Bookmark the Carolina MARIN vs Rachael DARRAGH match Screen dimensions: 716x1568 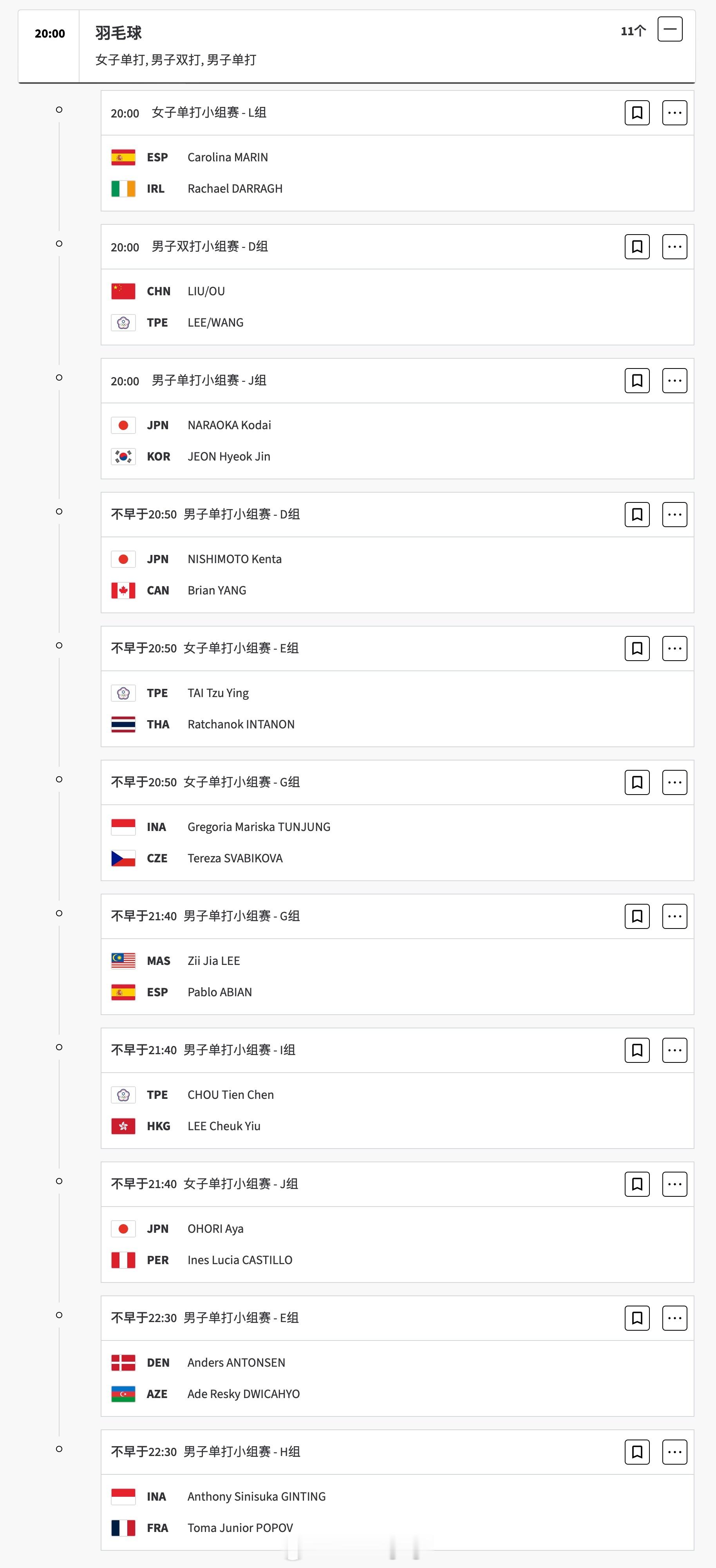(637, 113)
